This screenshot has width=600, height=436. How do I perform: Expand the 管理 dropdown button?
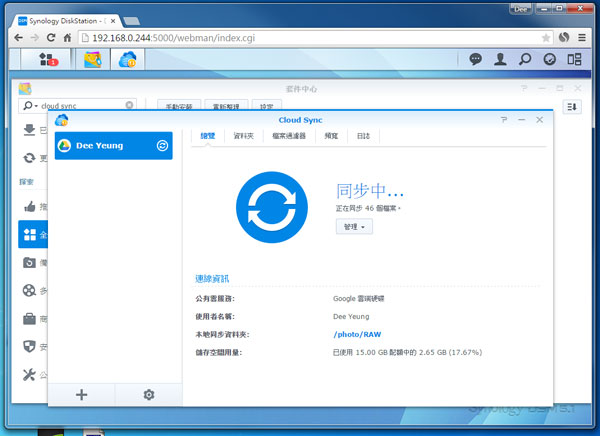354,227
